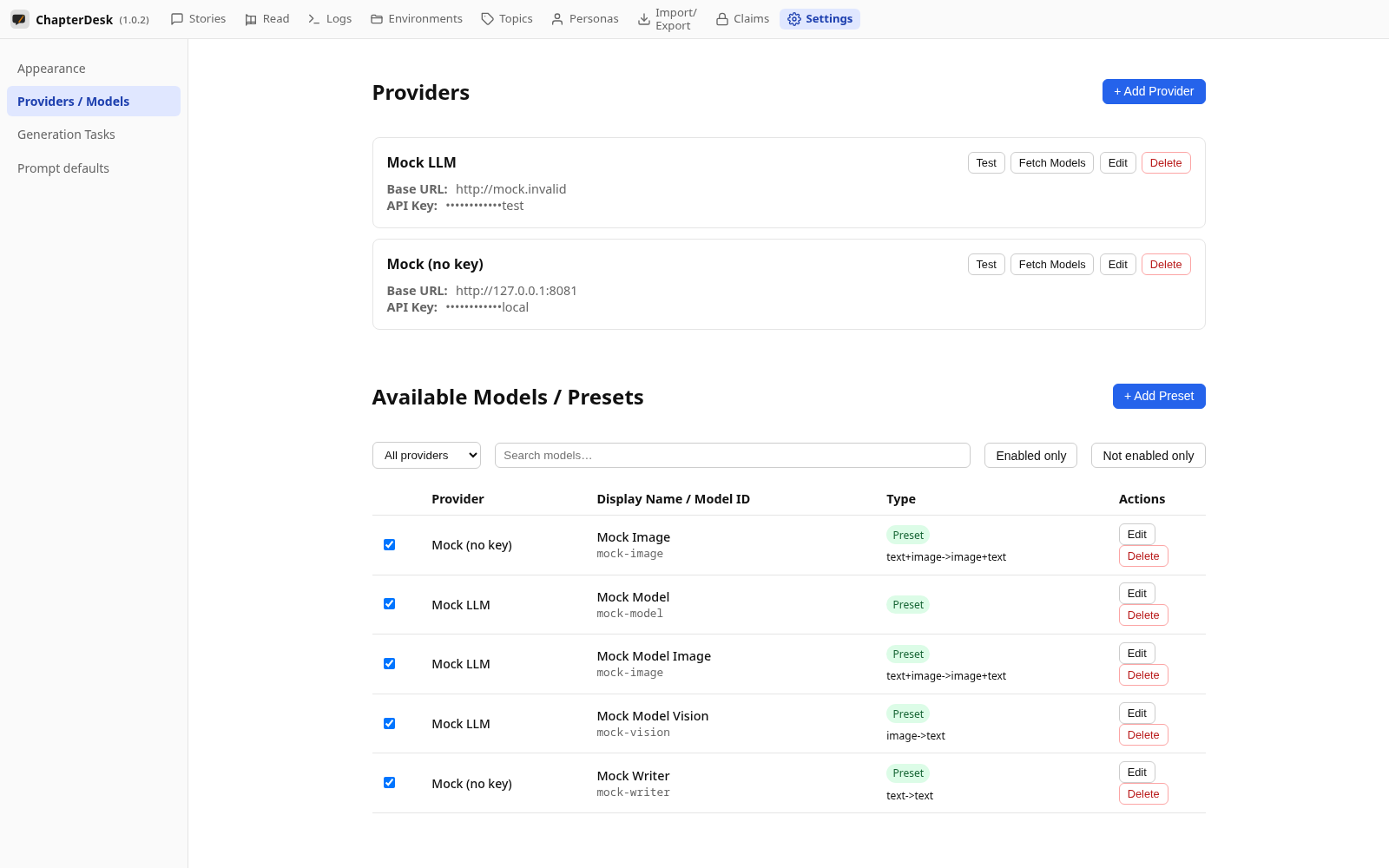Click the Search models input field
Viewport: 1389px width, 868px height.
click(732, 456)
